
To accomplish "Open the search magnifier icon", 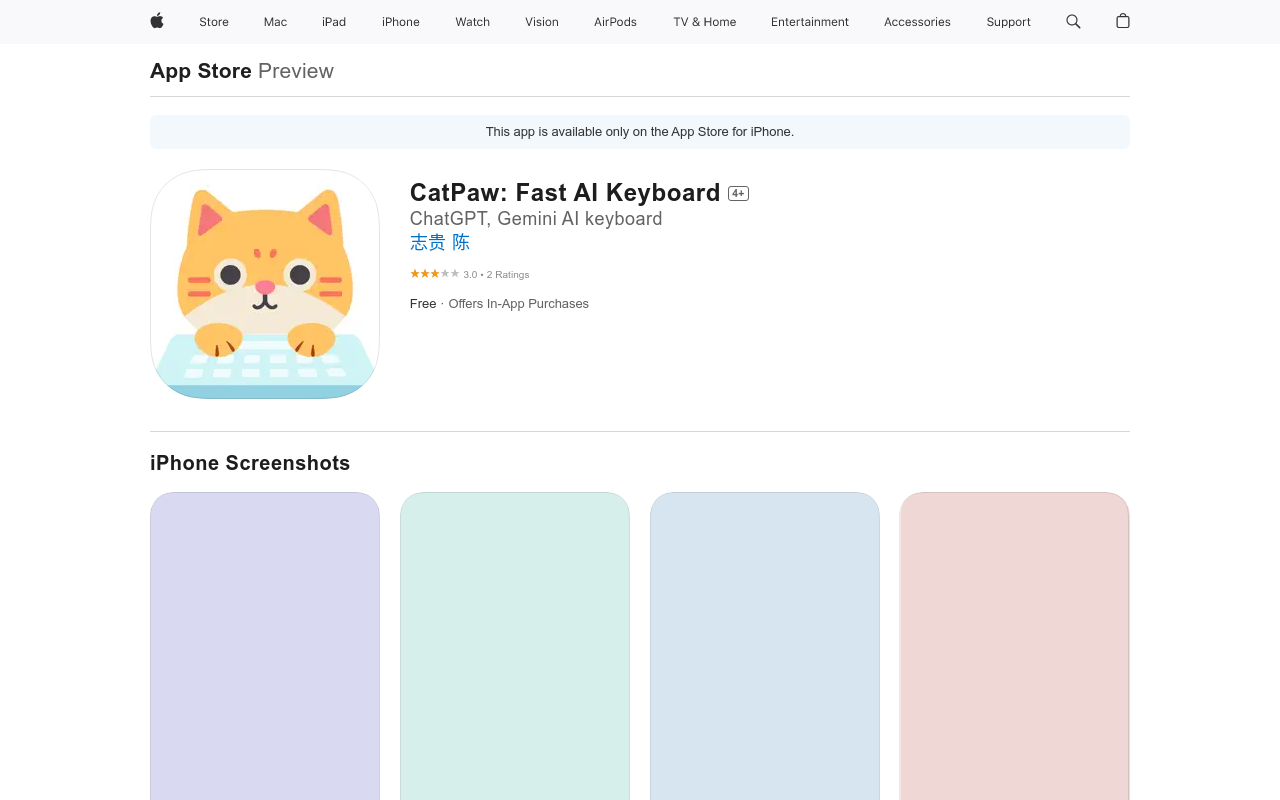I will point(1073,21).
